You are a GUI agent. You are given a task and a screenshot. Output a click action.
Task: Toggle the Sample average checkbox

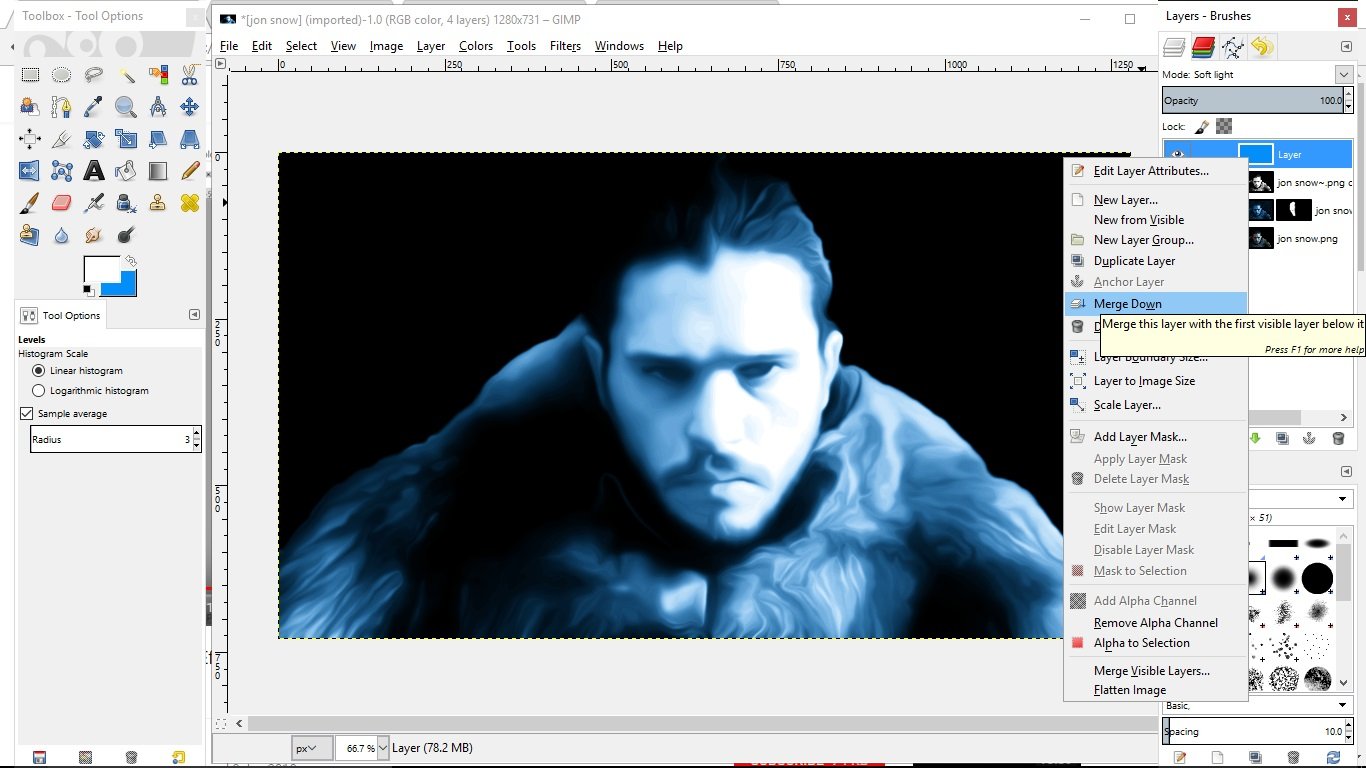coord(27,414)
